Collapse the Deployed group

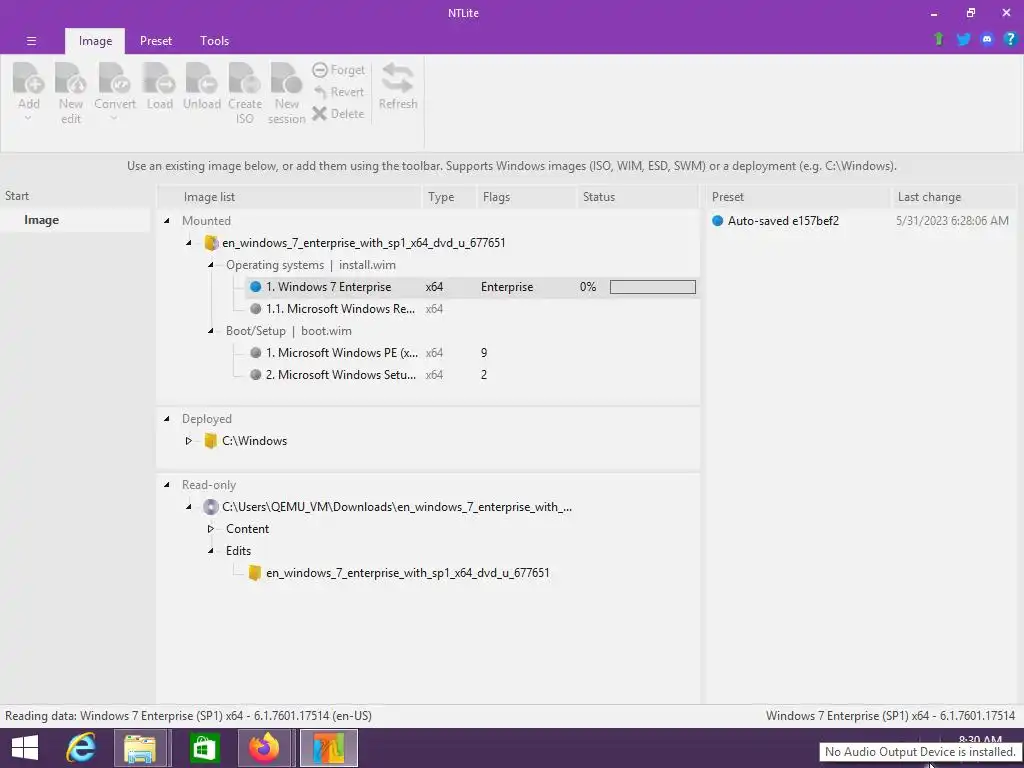pos(167,419)
